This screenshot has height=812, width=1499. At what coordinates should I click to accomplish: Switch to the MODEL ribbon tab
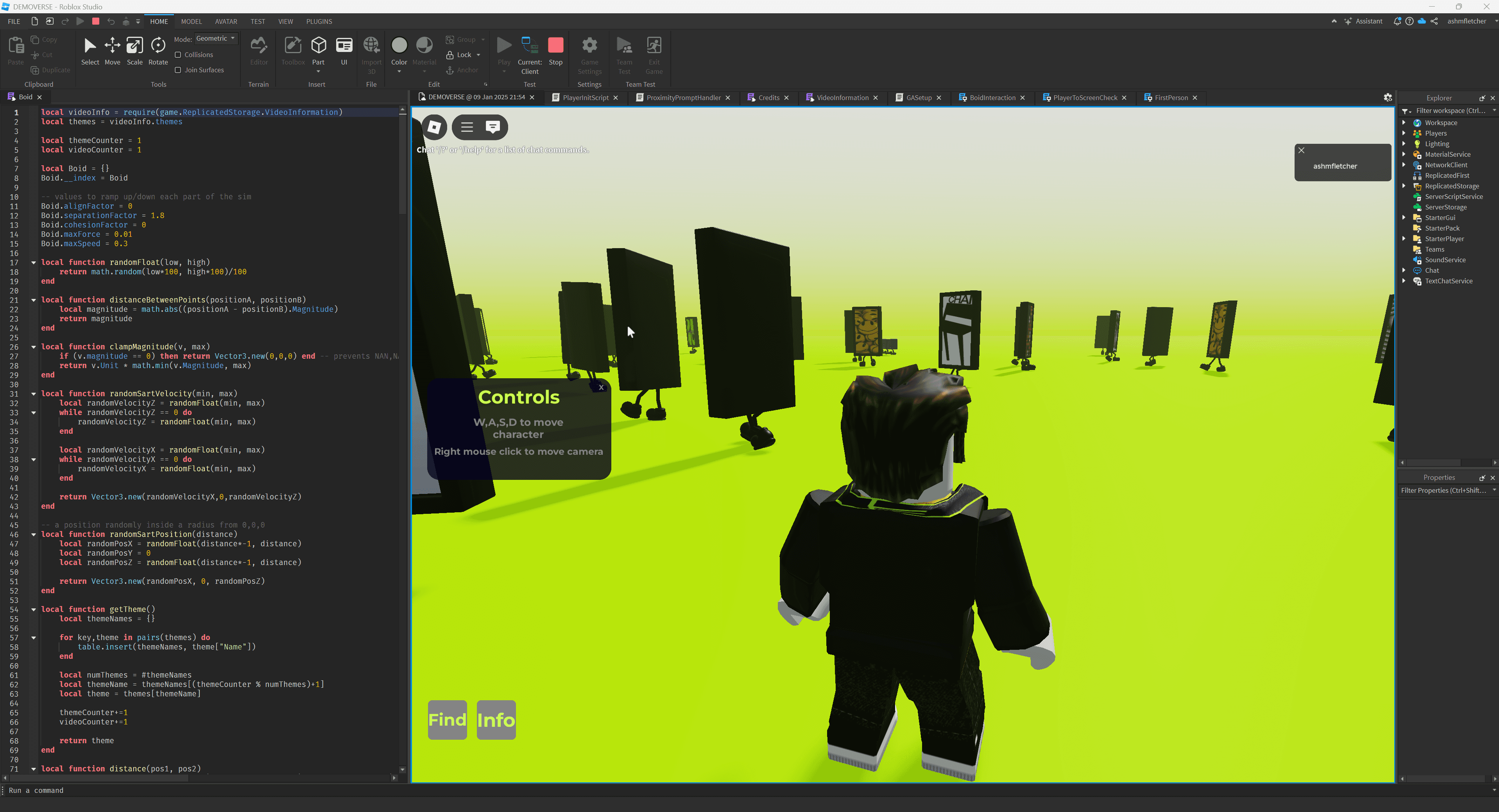191,21
